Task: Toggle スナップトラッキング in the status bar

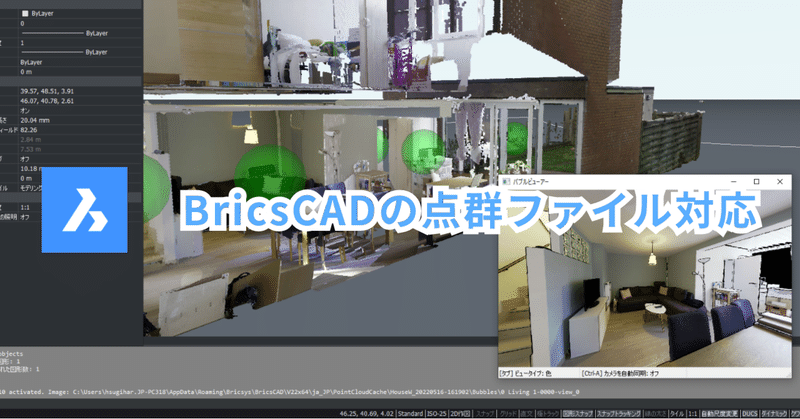Action: 618,413
